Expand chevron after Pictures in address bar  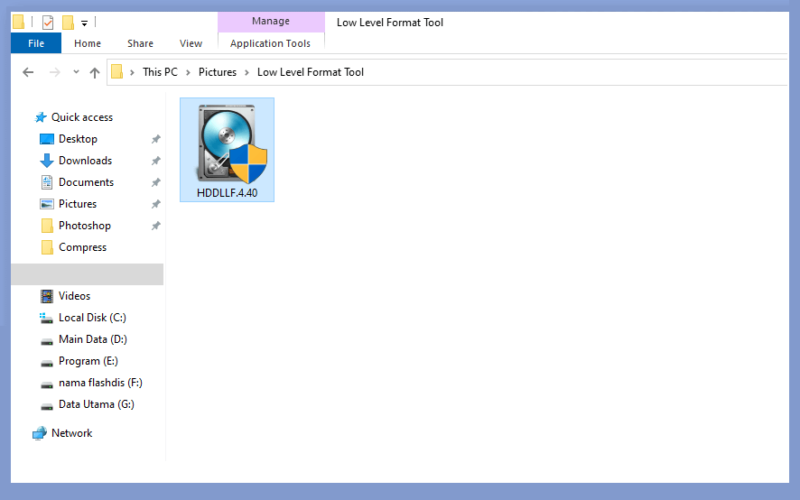coord(247,72)
